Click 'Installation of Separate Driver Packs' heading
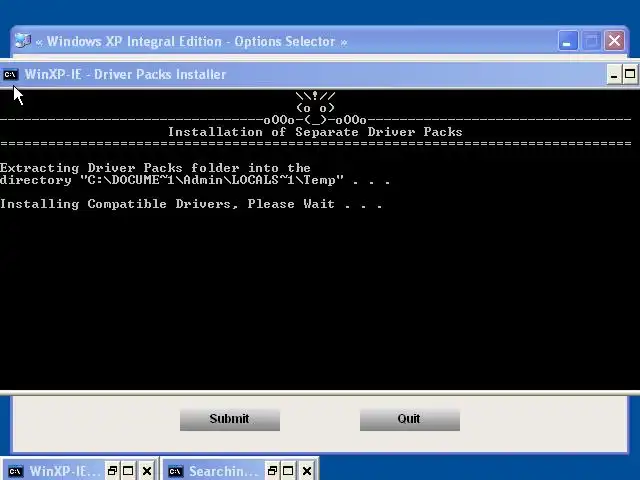The width and height of the screenshot is (640, 480). point(315,132)
